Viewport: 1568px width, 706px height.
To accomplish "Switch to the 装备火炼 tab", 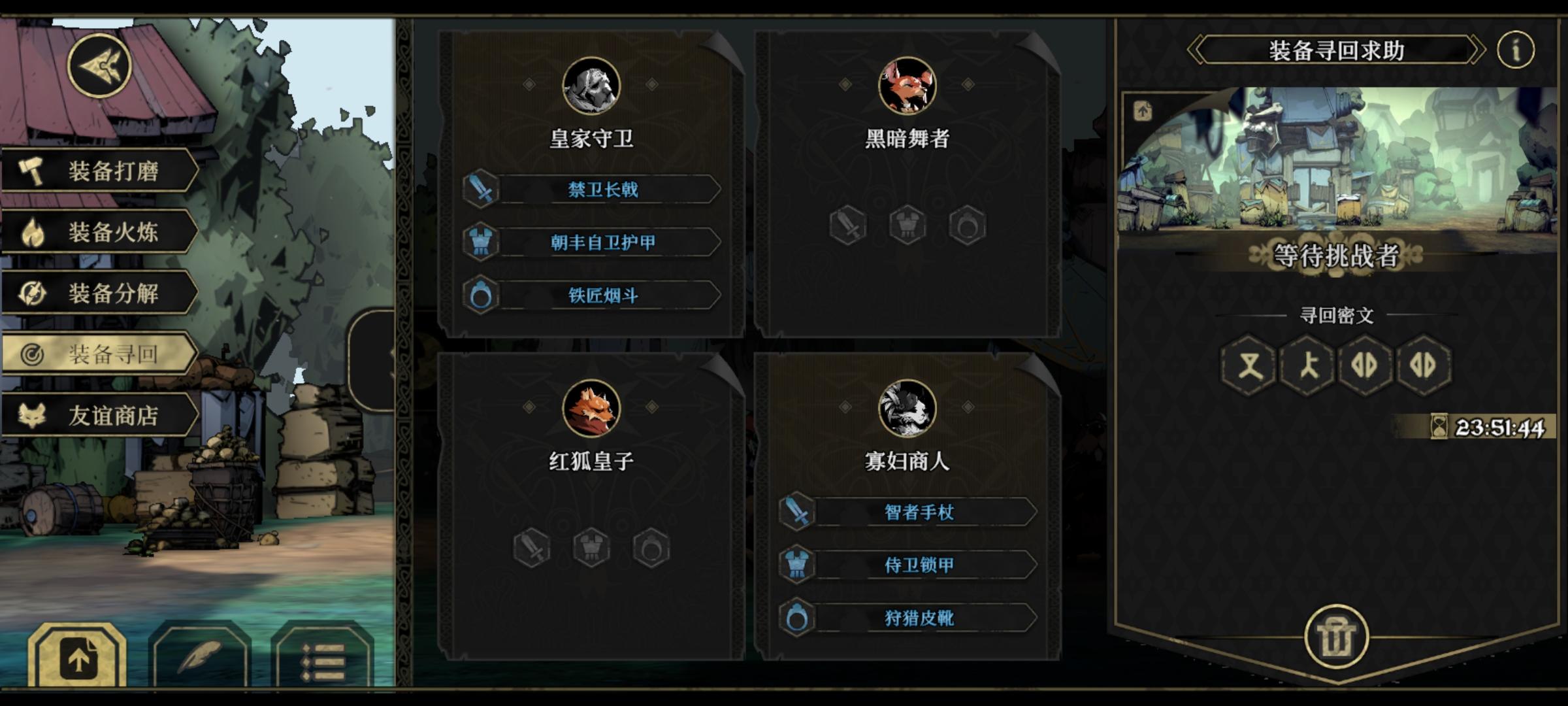I will 99,231.
